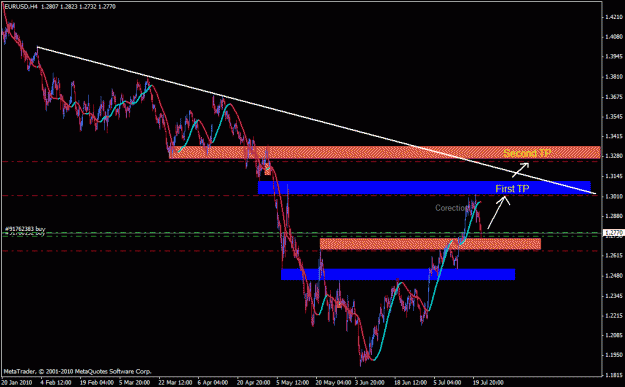Viewport: 625px width, 387px height.
Task: Click the '22 Mar 12:00' time axis label
Action: point(175,382)
